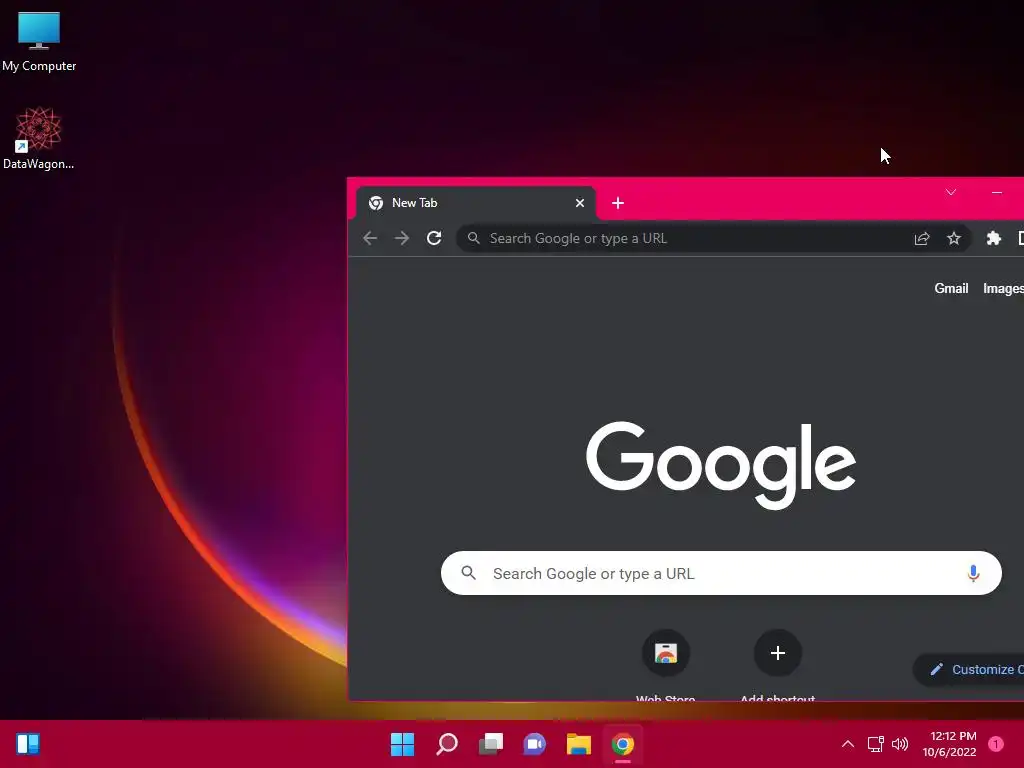Open the notification badge
The image size is (1024, 768).
click(x=996, y=744)
